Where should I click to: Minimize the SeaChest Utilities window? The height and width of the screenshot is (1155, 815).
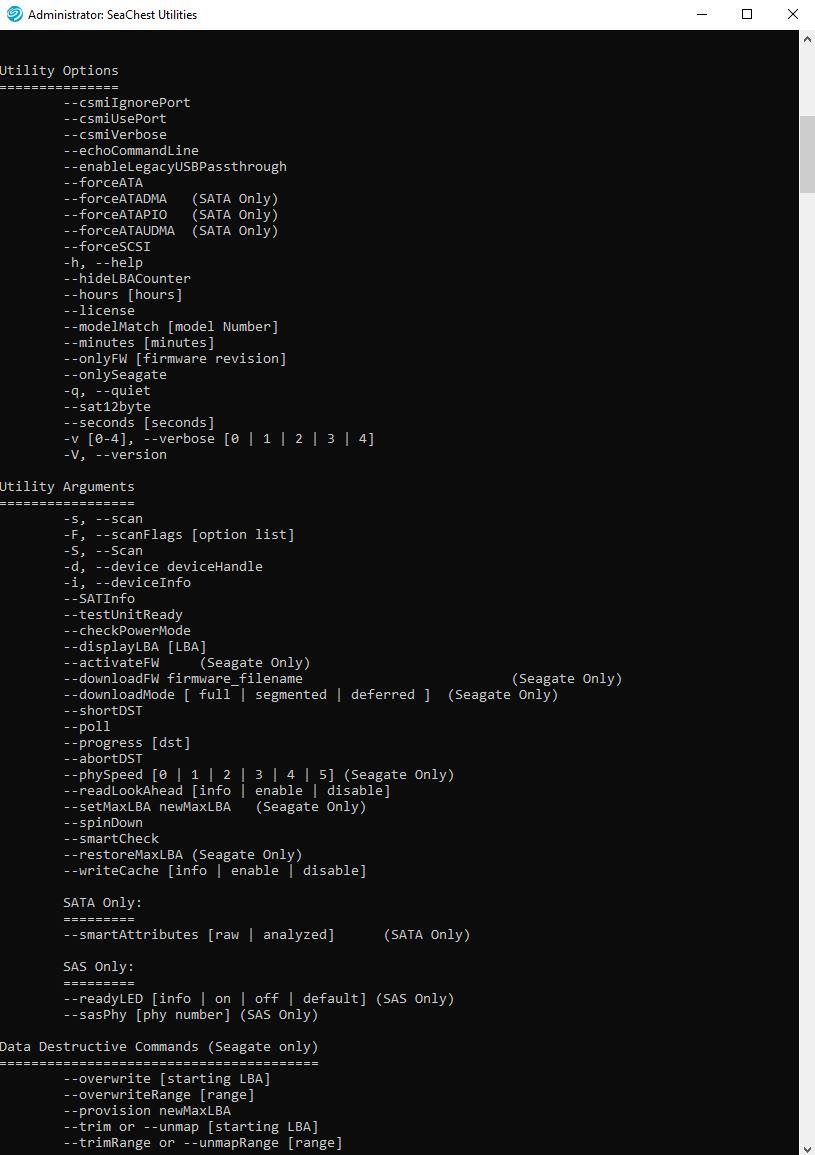pos(700,14)
